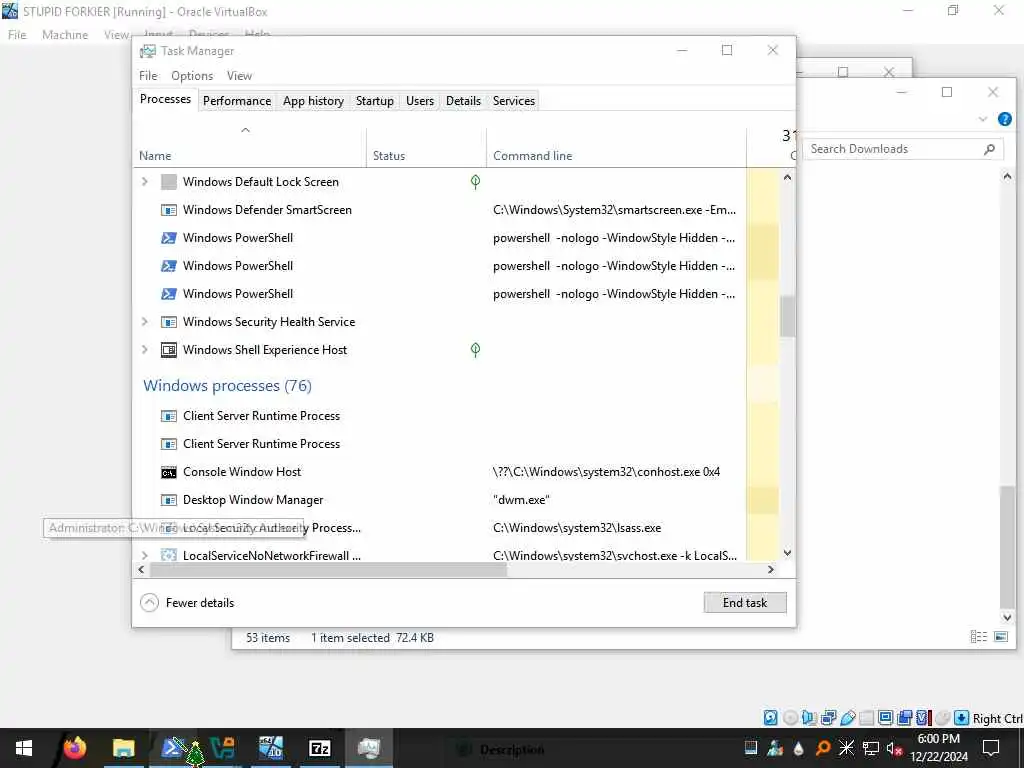Open 7-Zip from the taskbar
The height and width of the screenshot is (768, 1024).
[319, 748]
